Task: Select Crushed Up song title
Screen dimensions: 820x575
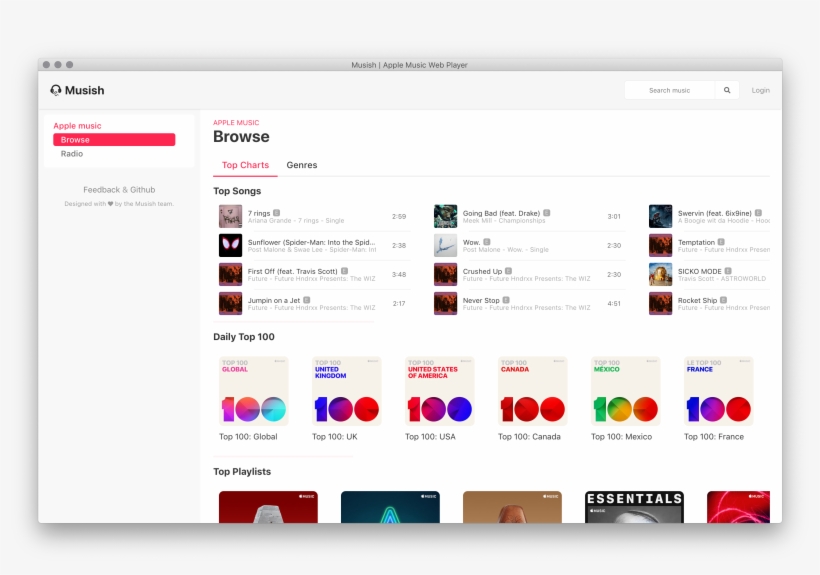Action: pos(482,271)
